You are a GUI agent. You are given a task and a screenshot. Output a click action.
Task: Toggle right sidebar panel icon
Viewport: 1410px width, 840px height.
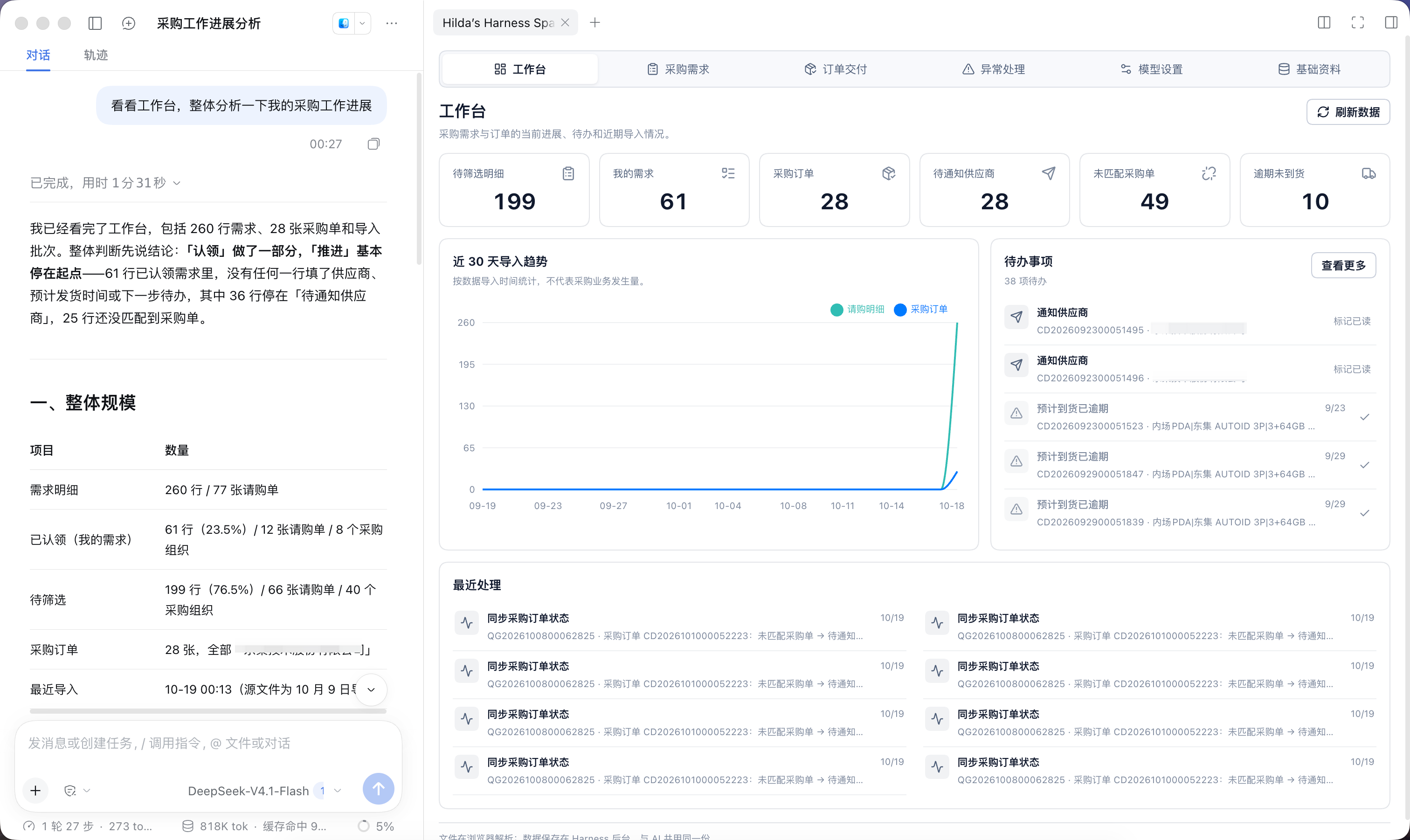(1391, 23)
